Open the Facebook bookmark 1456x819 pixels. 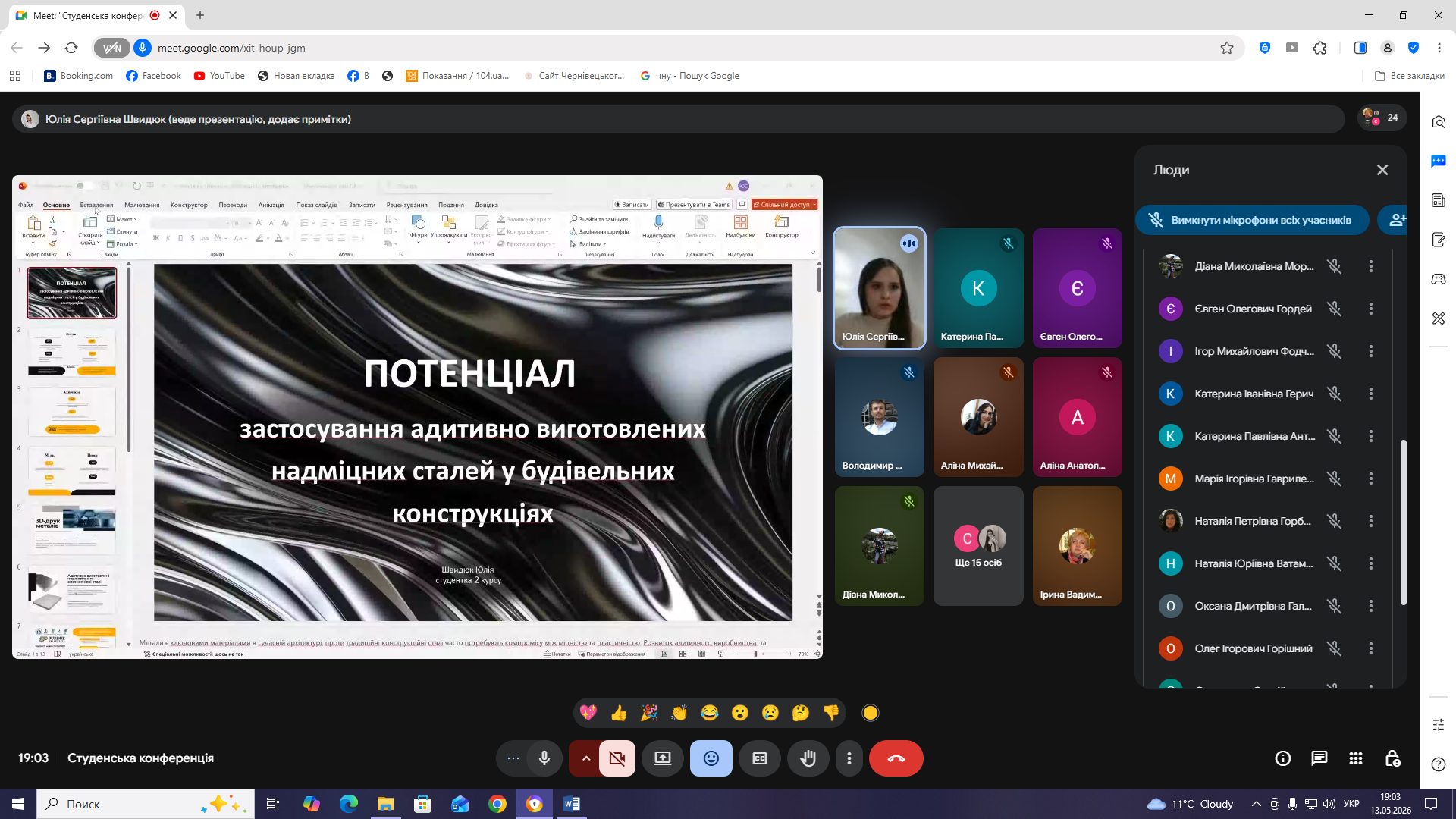tap(153, 76)
